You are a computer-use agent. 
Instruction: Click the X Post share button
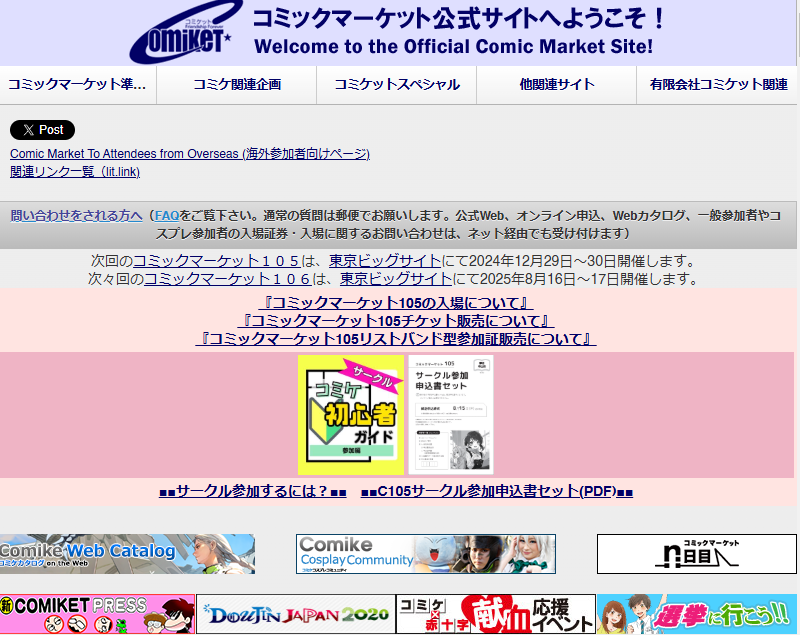(42, 130)
